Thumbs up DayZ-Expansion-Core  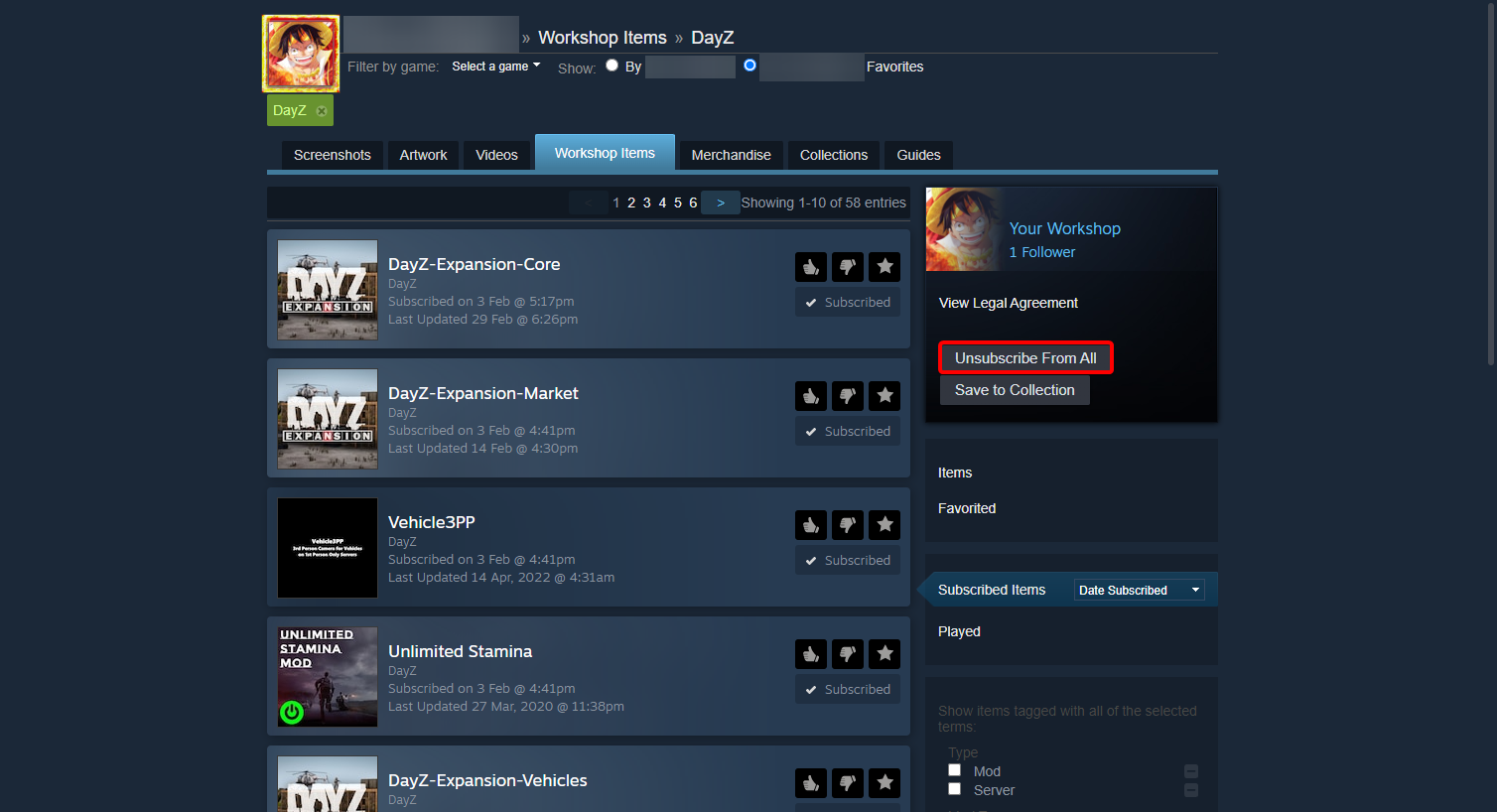pyautogui.click(x=811, y=267)
